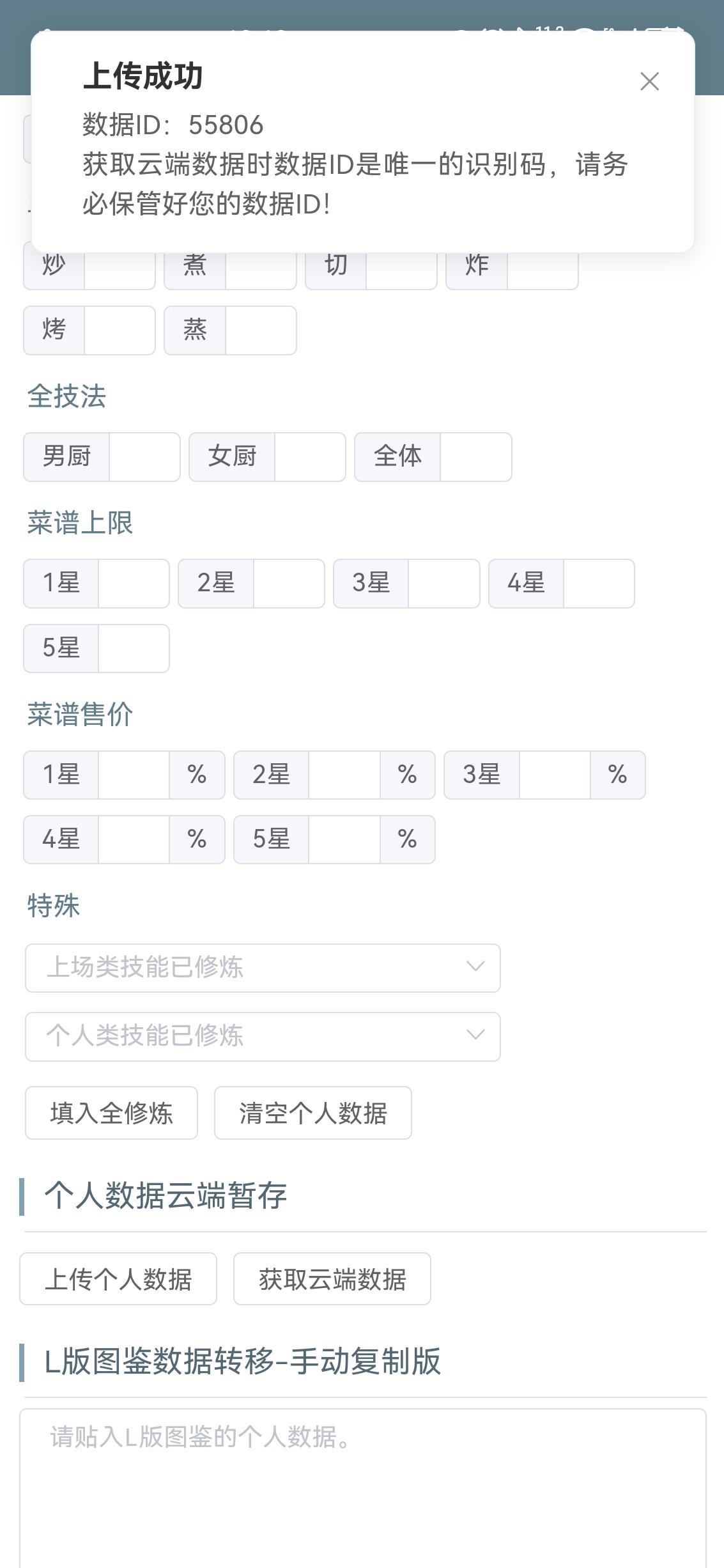Click the 烤 skill input field
The image size is (724, 1568).
click(x=119, y=330)
